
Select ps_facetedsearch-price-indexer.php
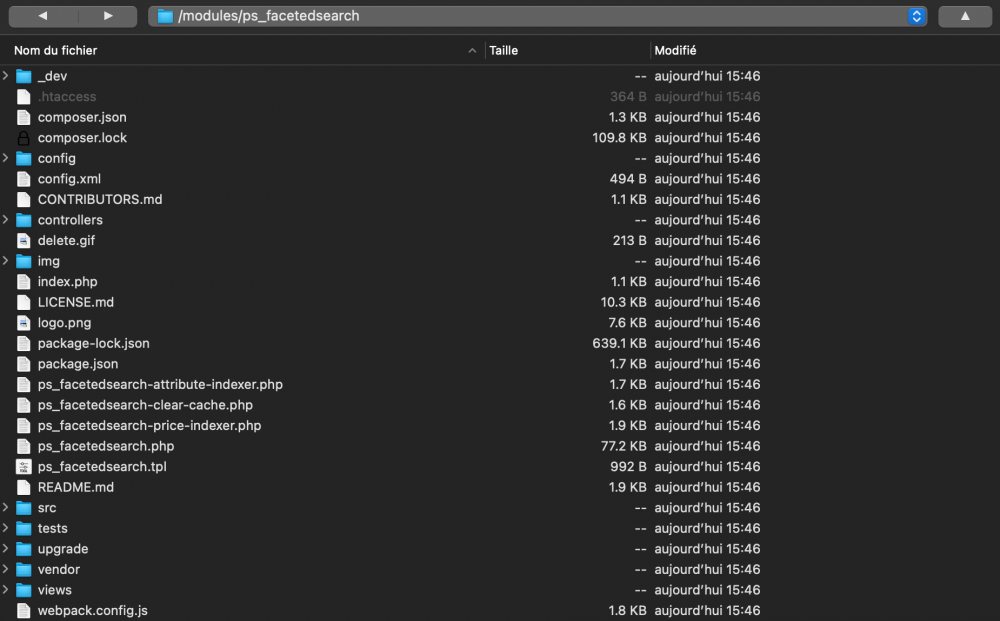point(149,425)
